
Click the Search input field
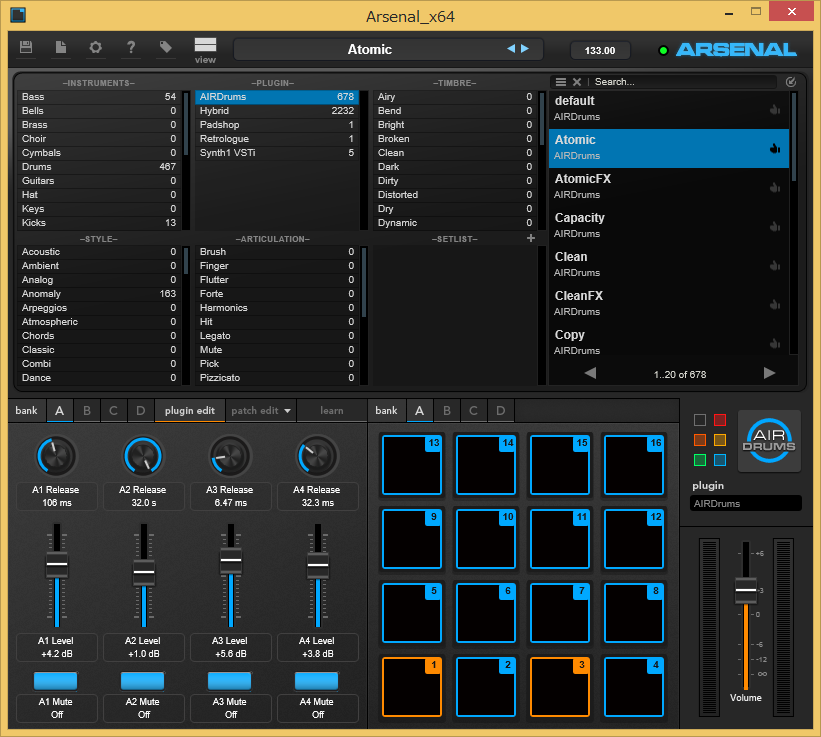(x=684, y=82)
